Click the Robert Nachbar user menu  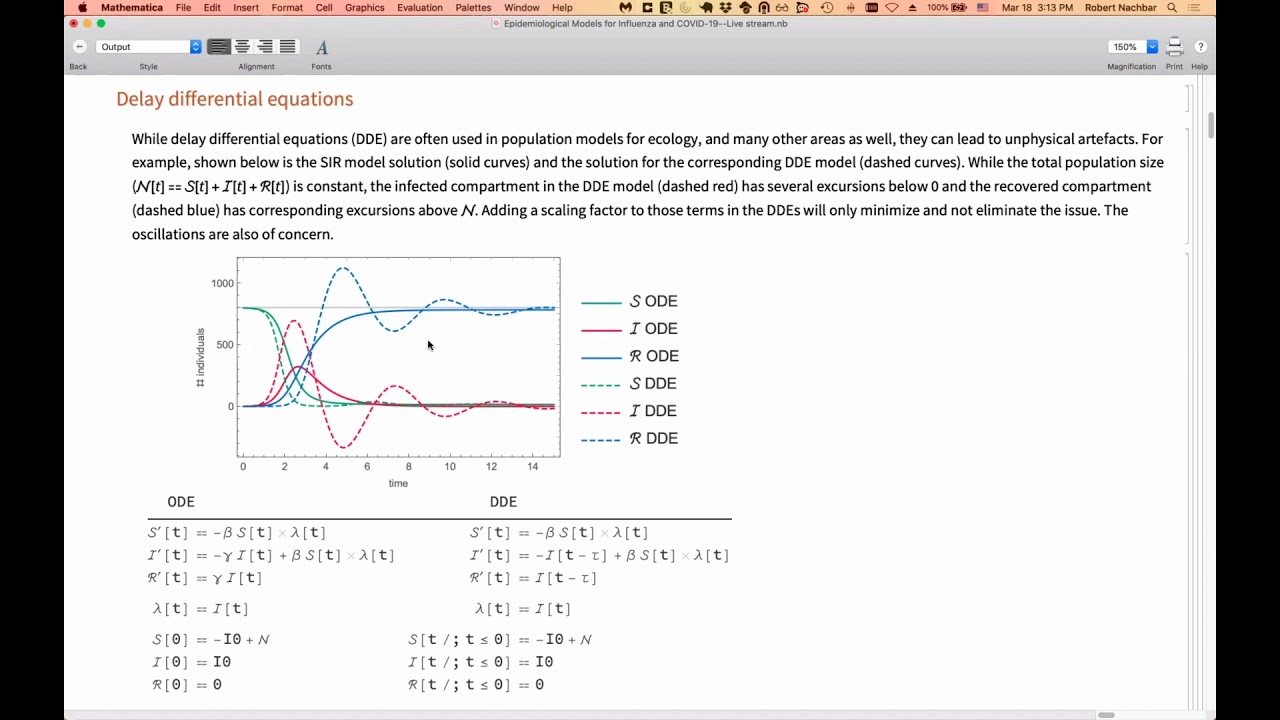coord(1119,8)
